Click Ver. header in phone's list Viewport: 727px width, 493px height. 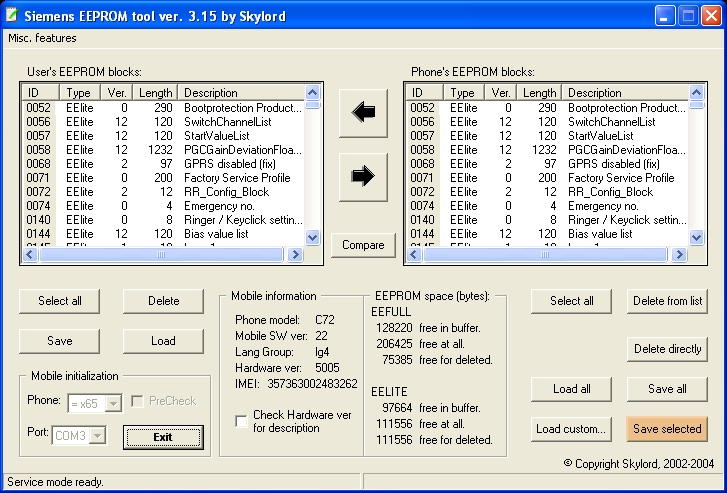click(500, 93)
